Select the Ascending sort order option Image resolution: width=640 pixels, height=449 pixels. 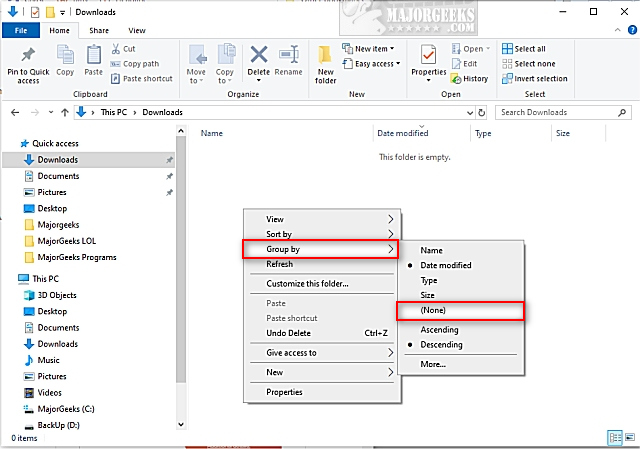[441, 329]
